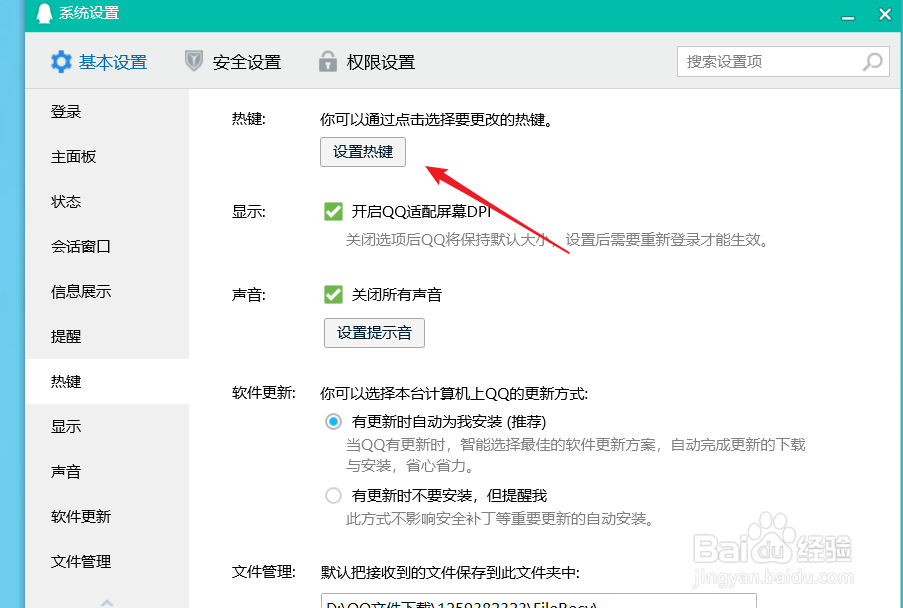This screenshot has width=903, height=608.
Task: Click the sidebar collapse chevron at bottom
Action: click(107, 602)
